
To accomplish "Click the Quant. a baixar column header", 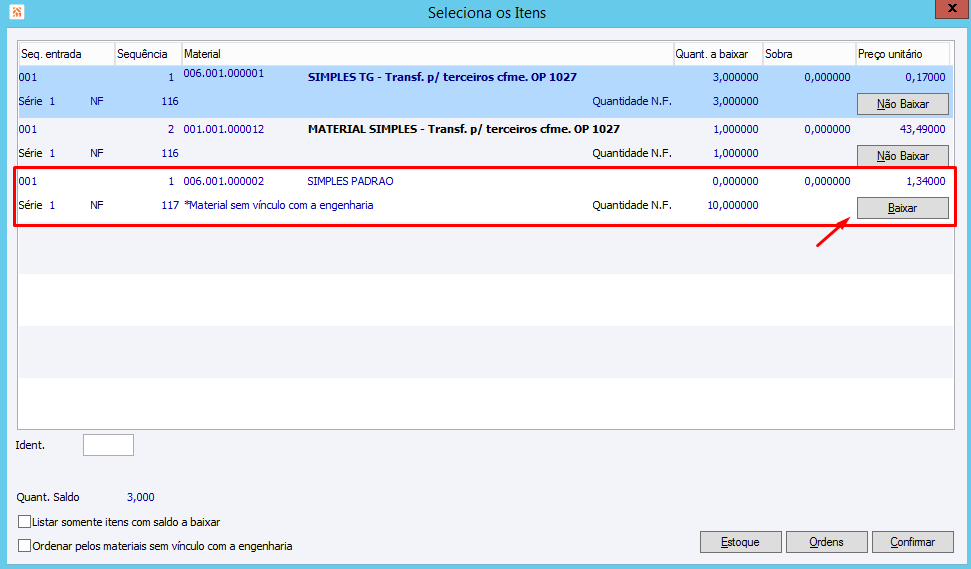I will click(x=718, y=54).
